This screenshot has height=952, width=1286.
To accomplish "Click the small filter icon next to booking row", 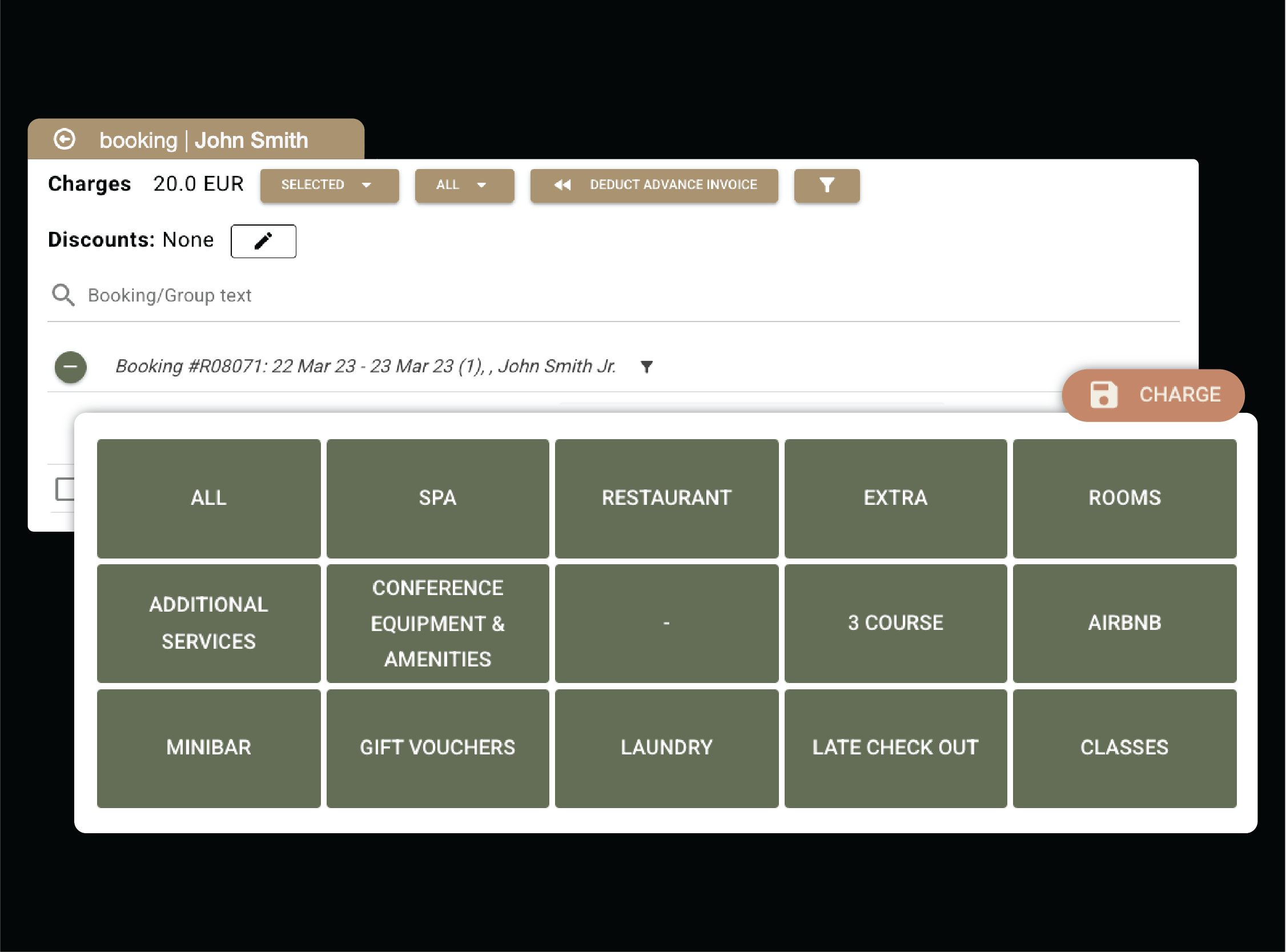I will click(x=646, y=367).
